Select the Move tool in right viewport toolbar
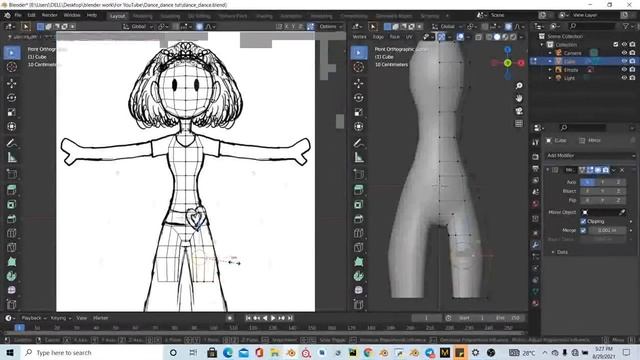The image size is (640, 360). tap(359, 83)
